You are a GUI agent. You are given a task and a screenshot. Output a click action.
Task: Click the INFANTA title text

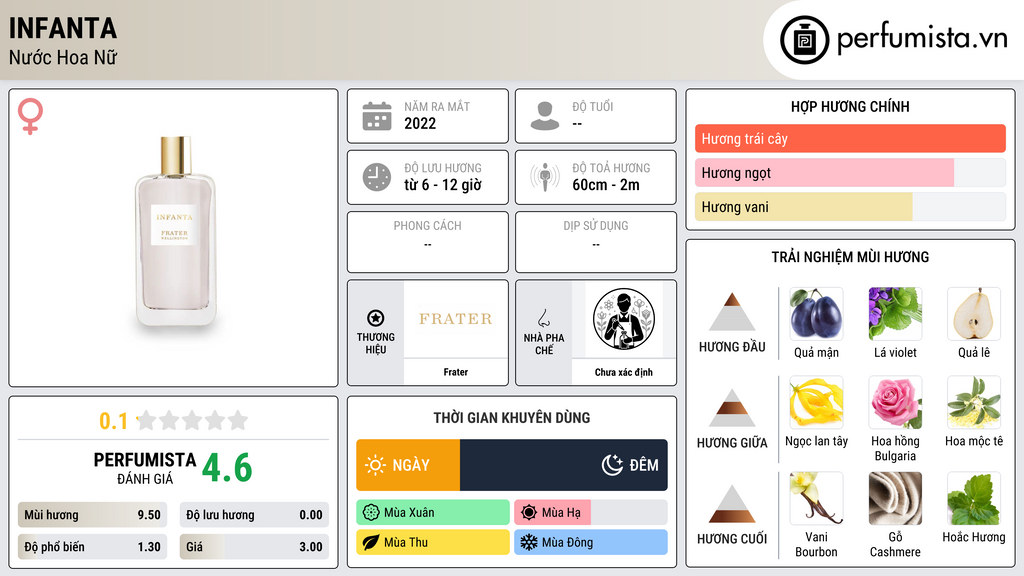(63, 28)
